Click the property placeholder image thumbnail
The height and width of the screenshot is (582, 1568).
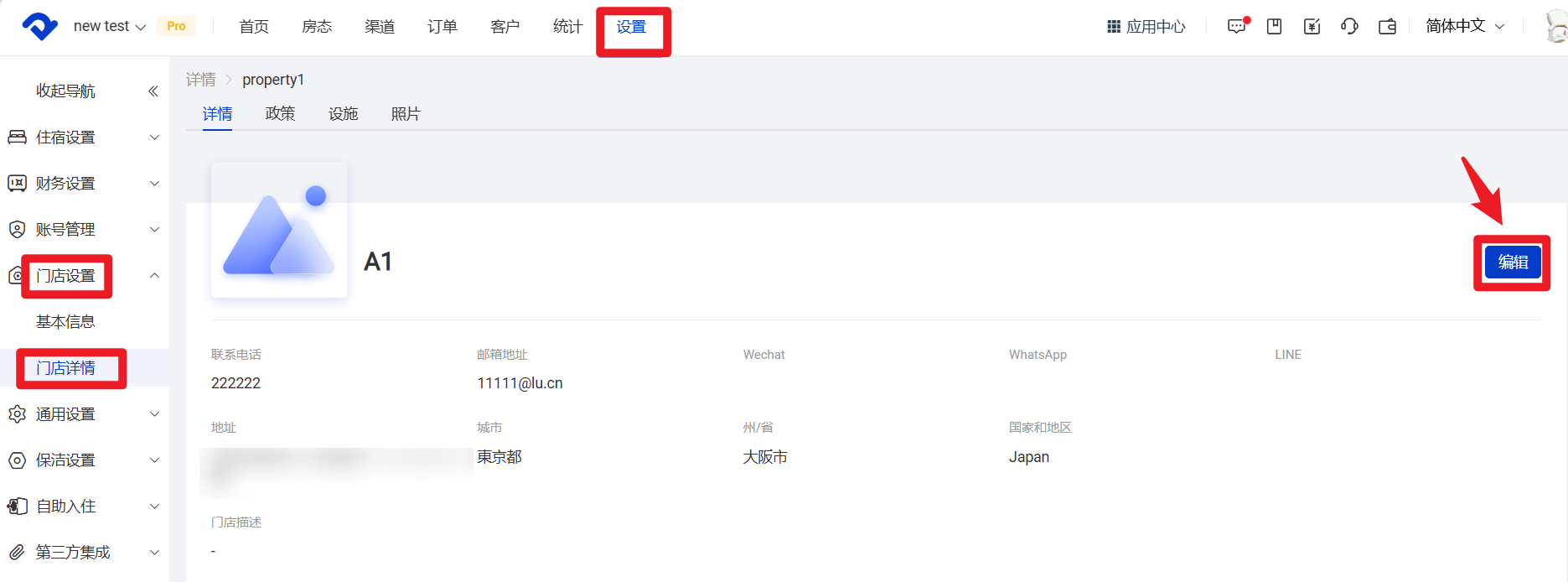click(279, 231)
